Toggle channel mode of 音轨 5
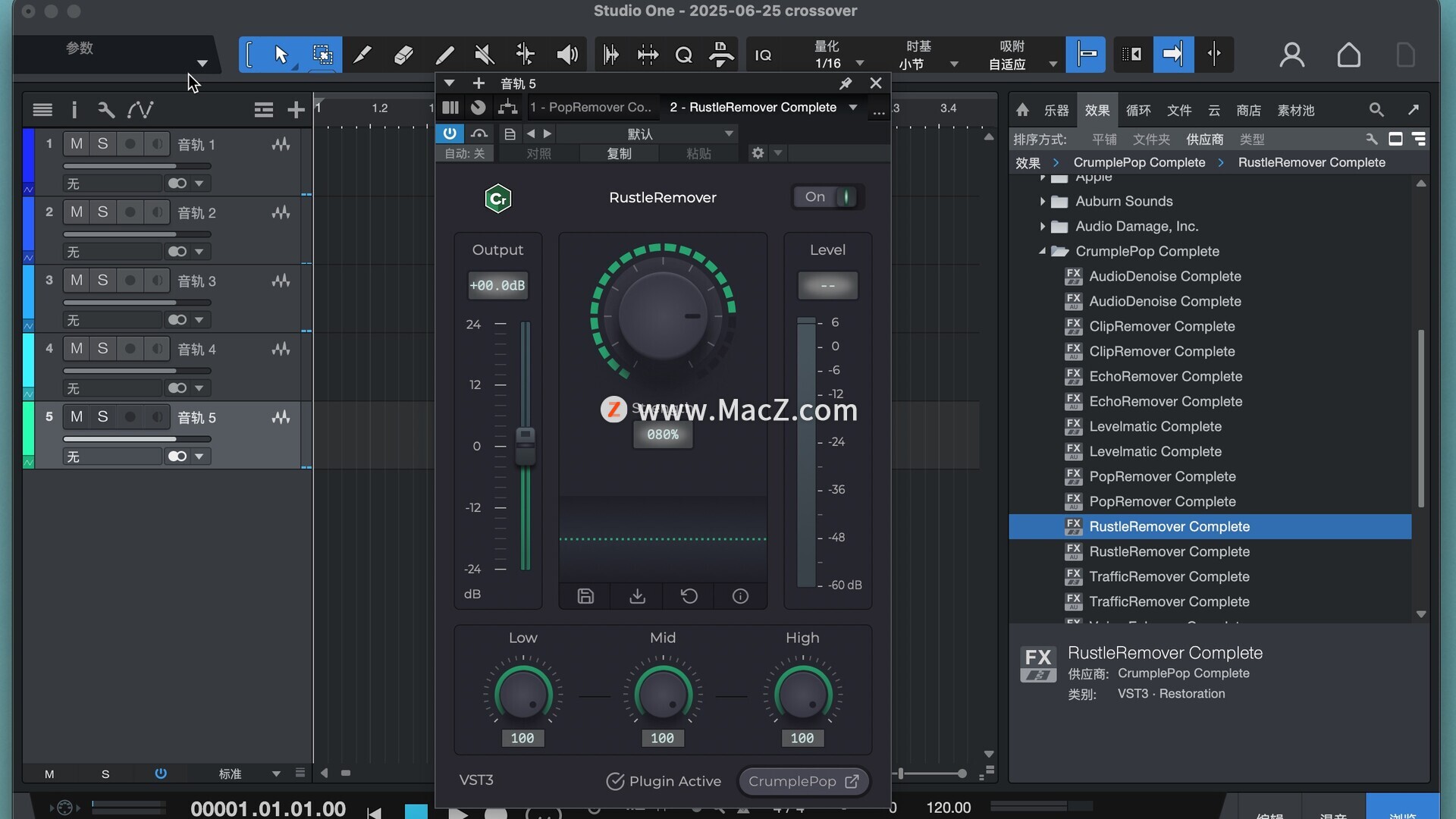The width and height of the screenshot is (1456, 819). [177, 457]
